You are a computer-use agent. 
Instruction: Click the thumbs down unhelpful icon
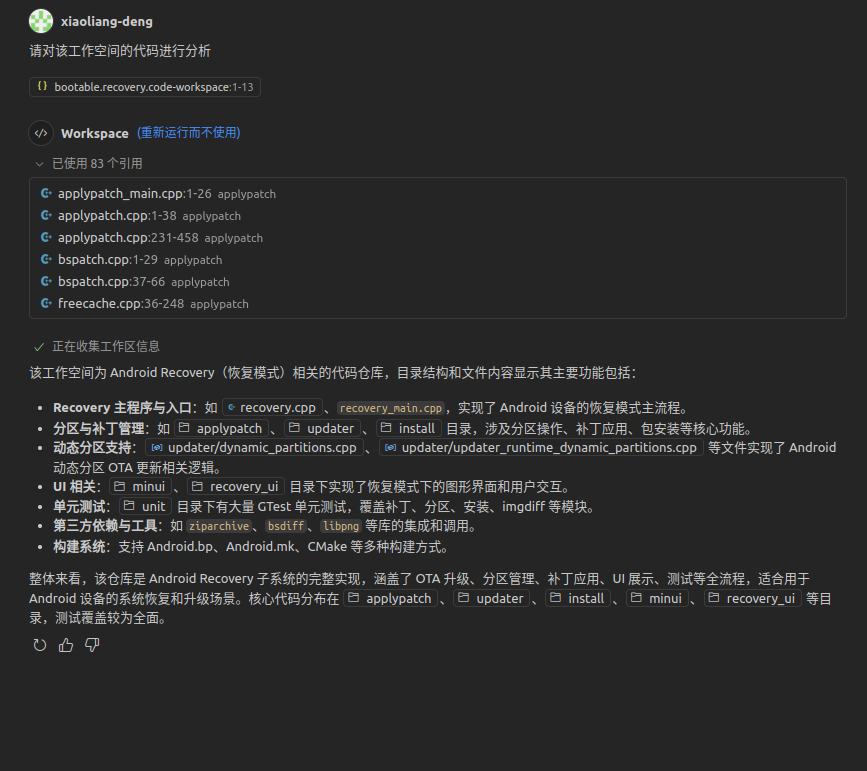pyautogui.click(x=92, y=645)
